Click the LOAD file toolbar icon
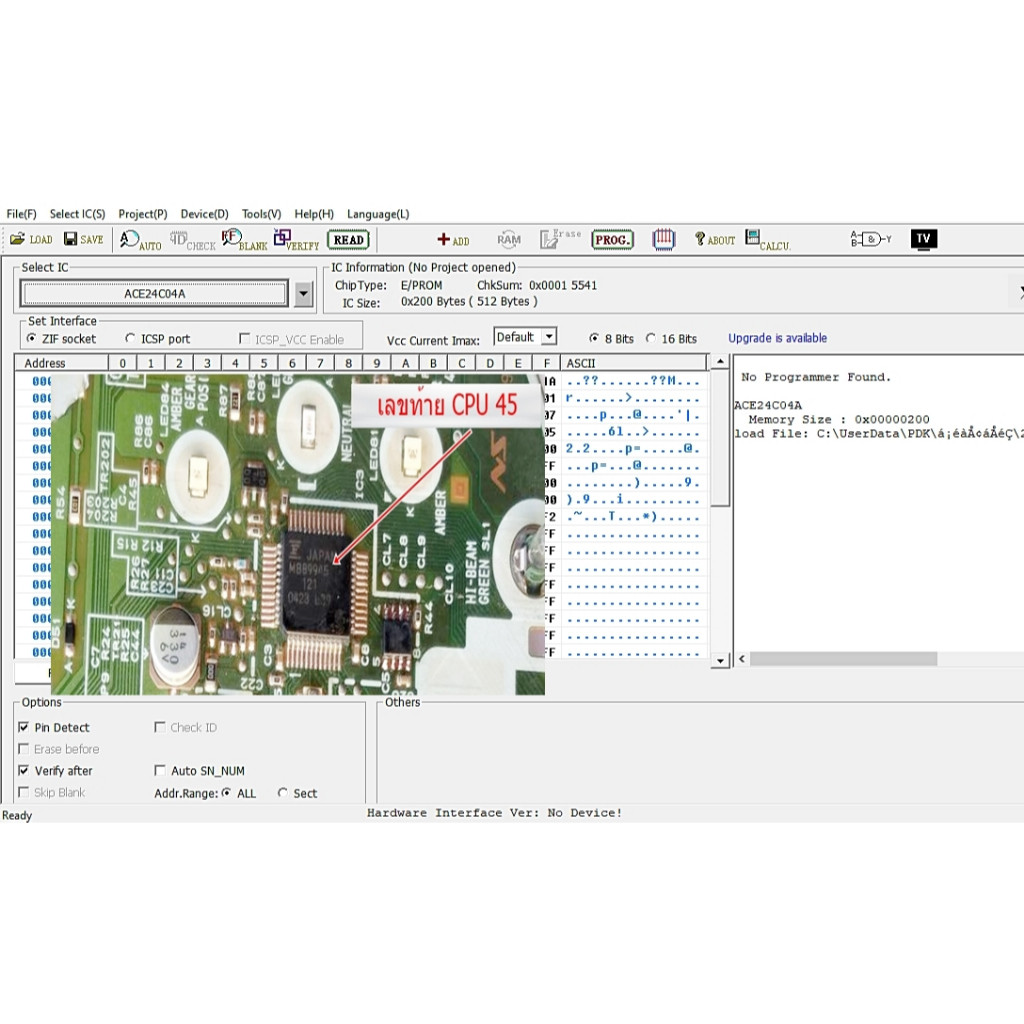 (x=31, y=240)
